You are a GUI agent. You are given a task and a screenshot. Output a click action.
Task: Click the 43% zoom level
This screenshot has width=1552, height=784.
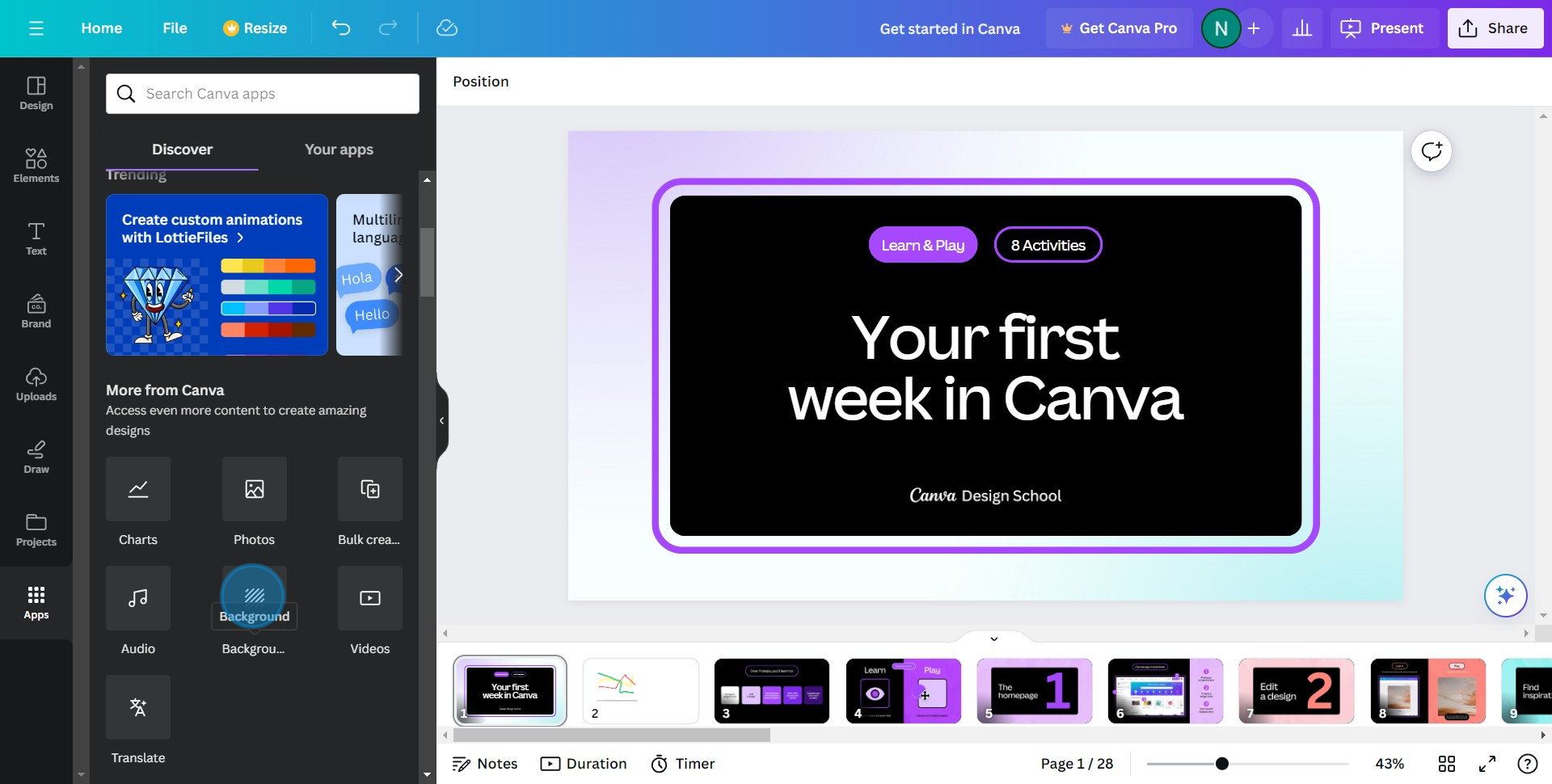(x=1390, y=764)
